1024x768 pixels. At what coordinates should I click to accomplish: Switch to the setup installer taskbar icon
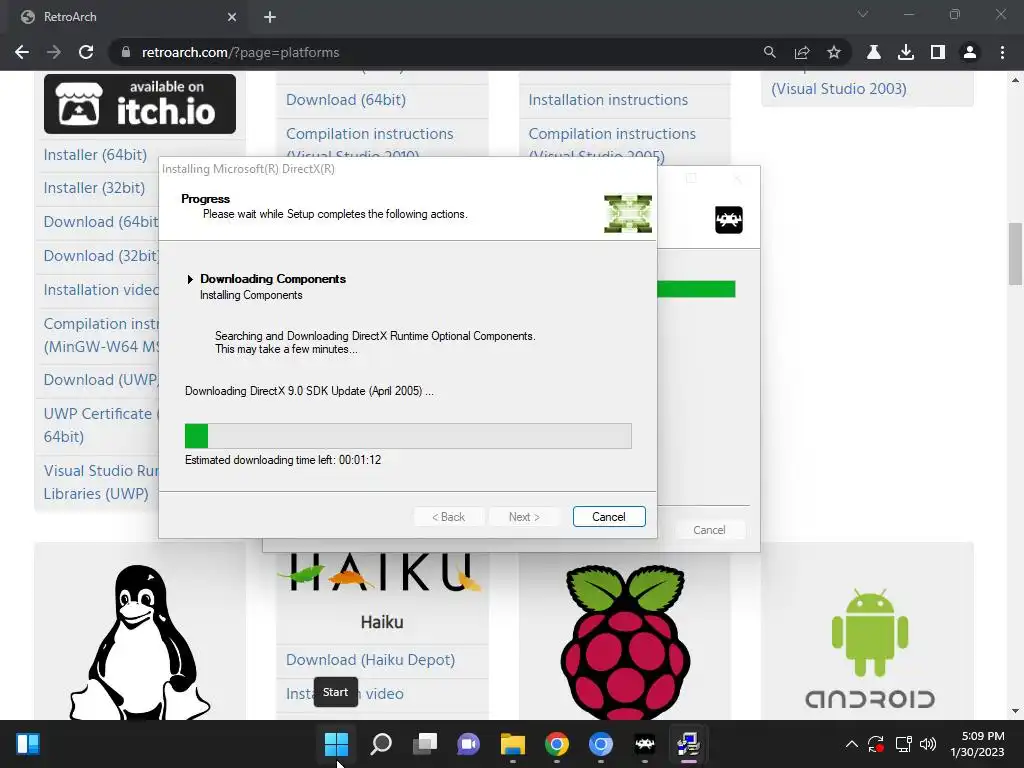pyautogui.click(x=688, y=744)
